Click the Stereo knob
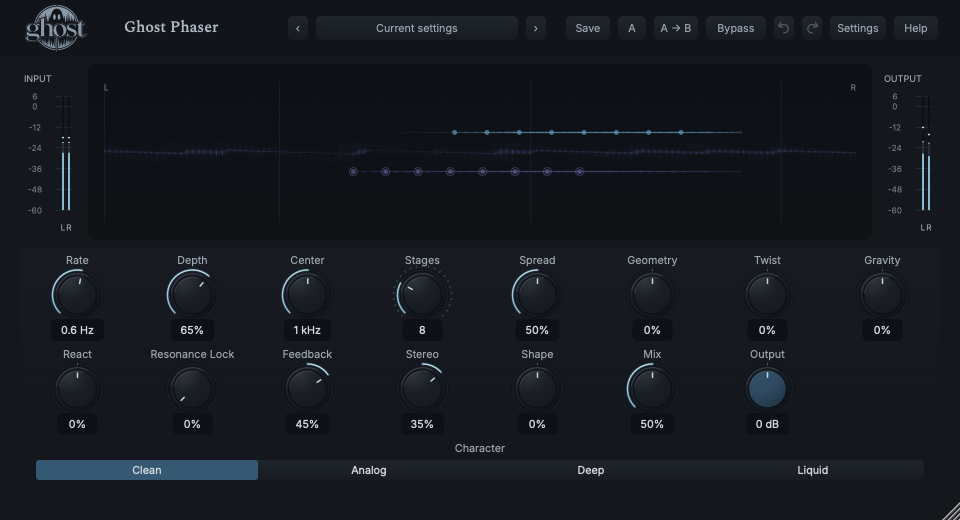 [422, 389]
